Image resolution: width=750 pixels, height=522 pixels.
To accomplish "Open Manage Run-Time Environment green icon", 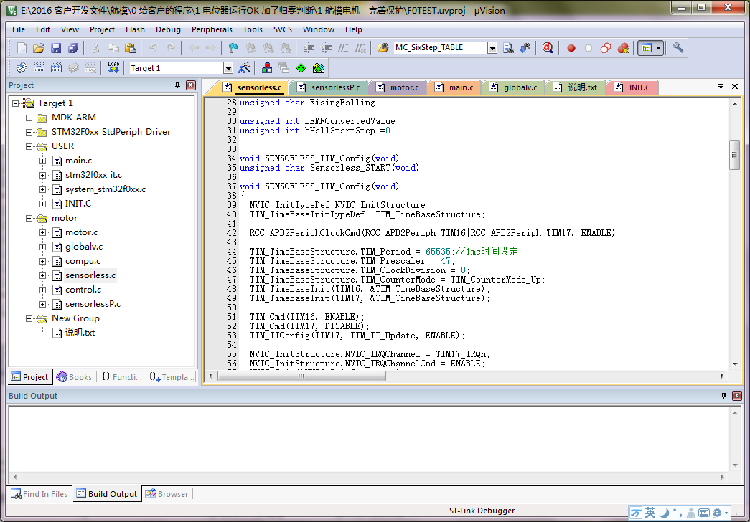I will tap(301, 67).
